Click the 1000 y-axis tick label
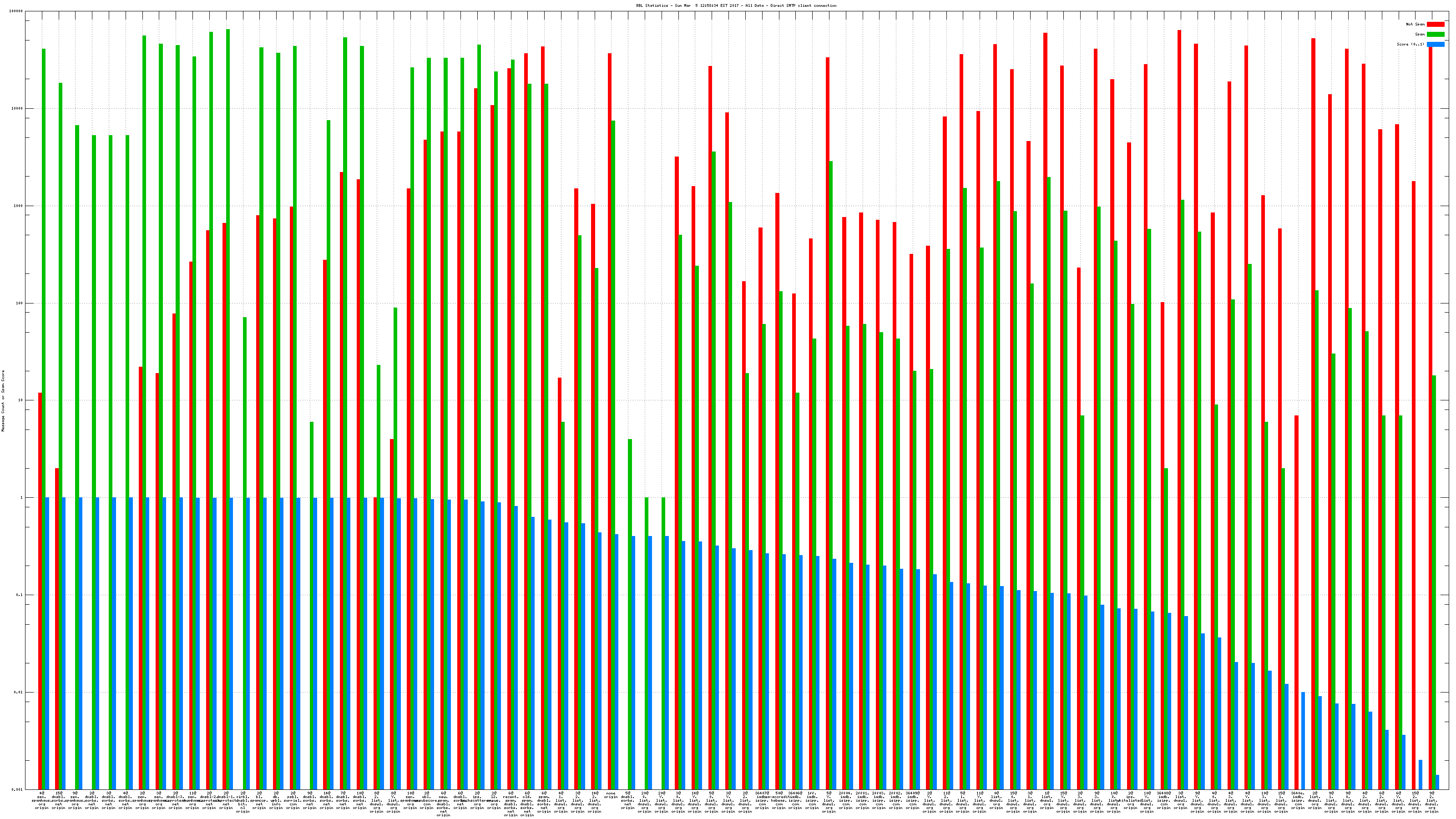The image size is (1456, 819). point(19,206)
